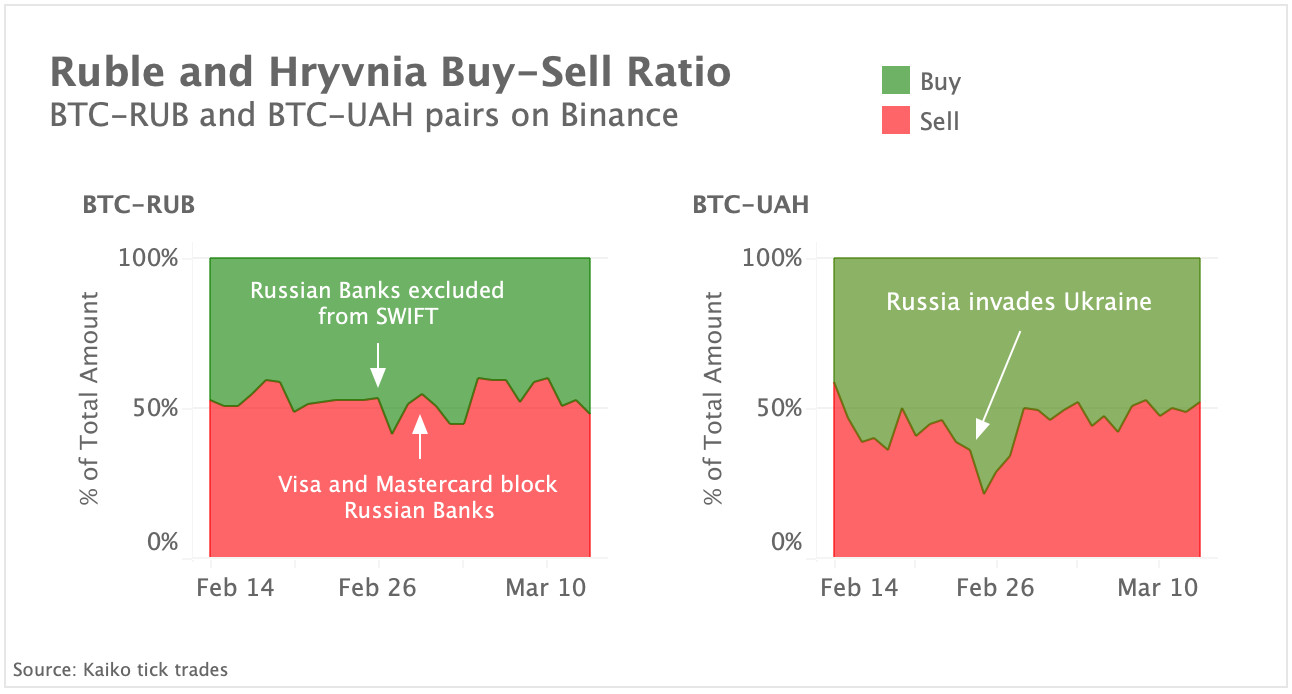The image size is (1292, 694).
Task: Click 'Russian Banks excluded from SWIFT' annotation
Action: pos(377,304)
